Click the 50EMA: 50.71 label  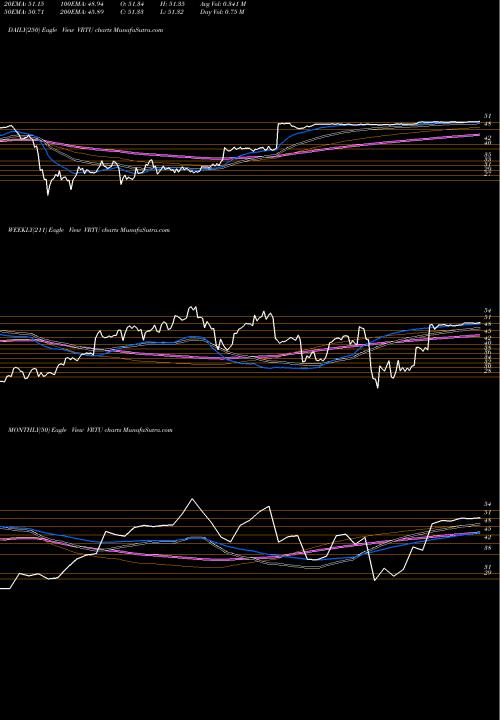click(x=23, y=12)
